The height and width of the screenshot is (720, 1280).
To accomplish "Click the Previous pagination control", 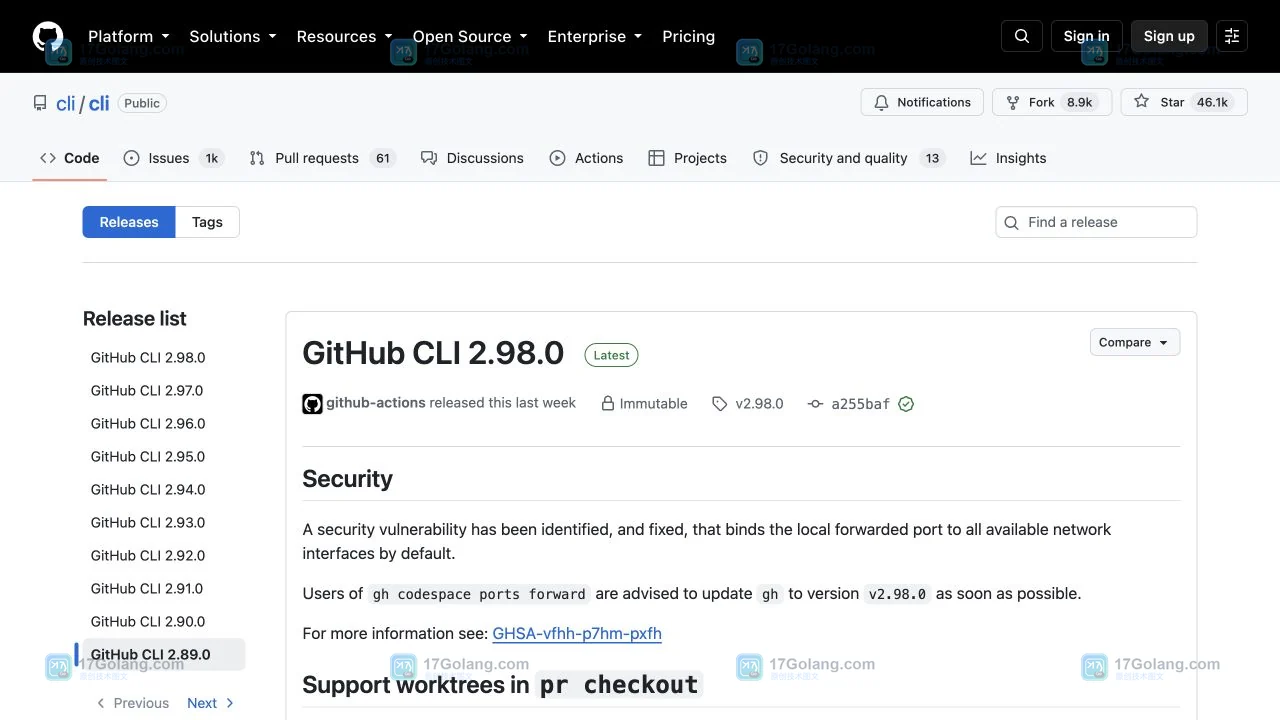I will coord(132,703).
